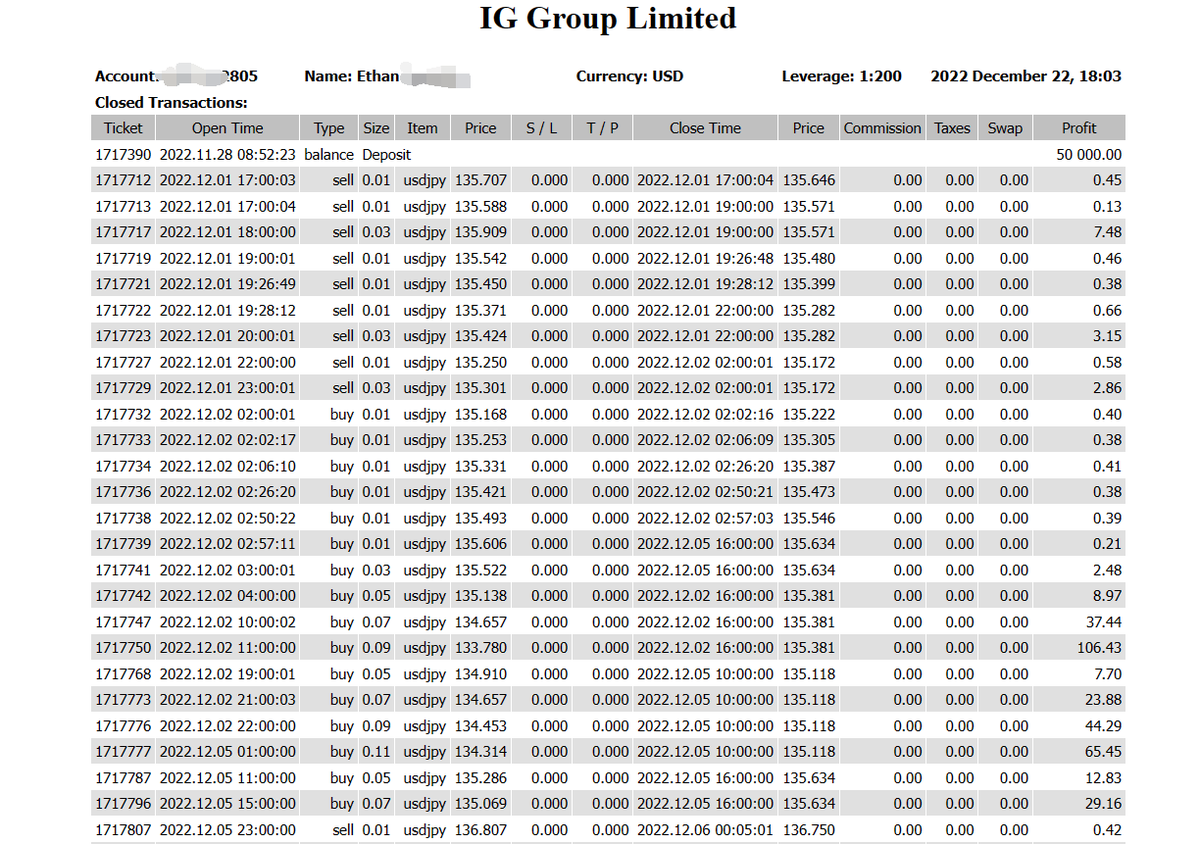Click profit value 106.43
Image resolution: width=1200 pixels, height=844 pixels.
[x=1100, y=648]
